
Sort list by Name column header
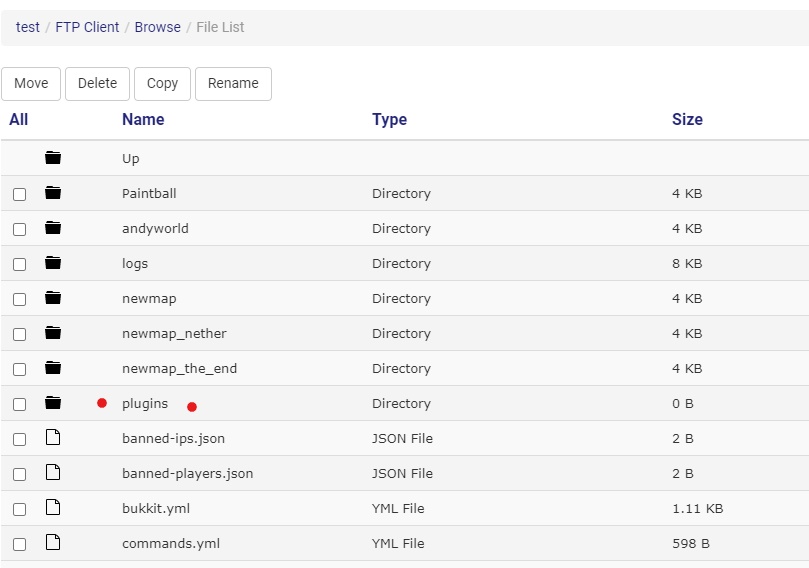pos(143,119)
